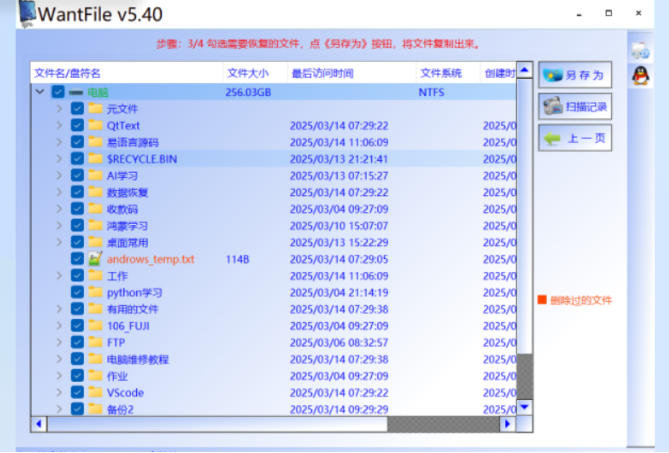
Task: Select the 鸿蒙学习 folder name
Action: coord(127,226)
